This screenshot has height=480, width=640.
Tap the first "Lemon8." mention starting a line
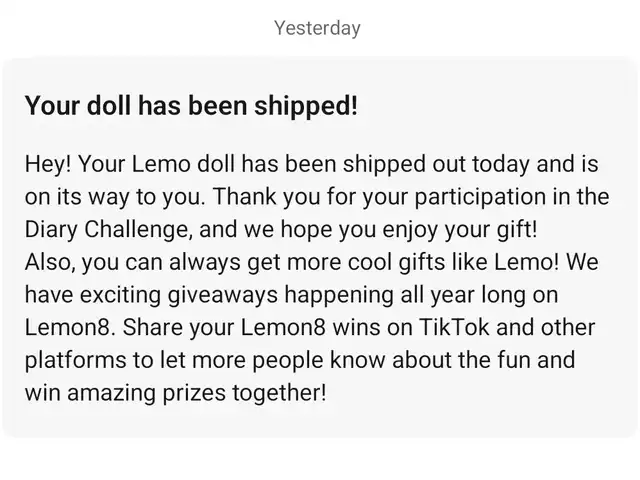[x=70, y=327]
